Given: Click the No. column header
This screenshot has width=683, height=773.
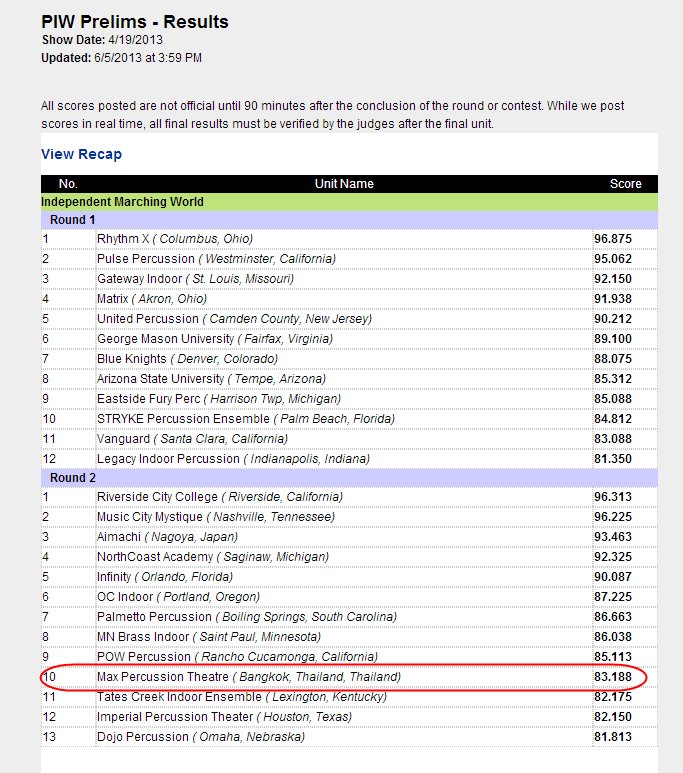Looking at the screenshot, I should (68, 184).
